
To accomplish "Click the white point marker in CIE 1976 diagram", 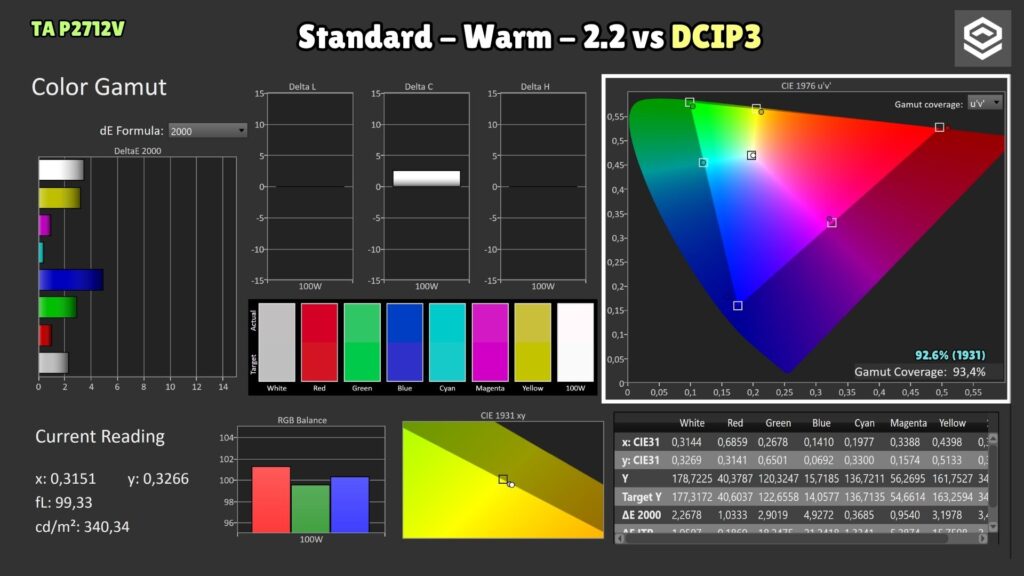I will [x=752, y=155].
